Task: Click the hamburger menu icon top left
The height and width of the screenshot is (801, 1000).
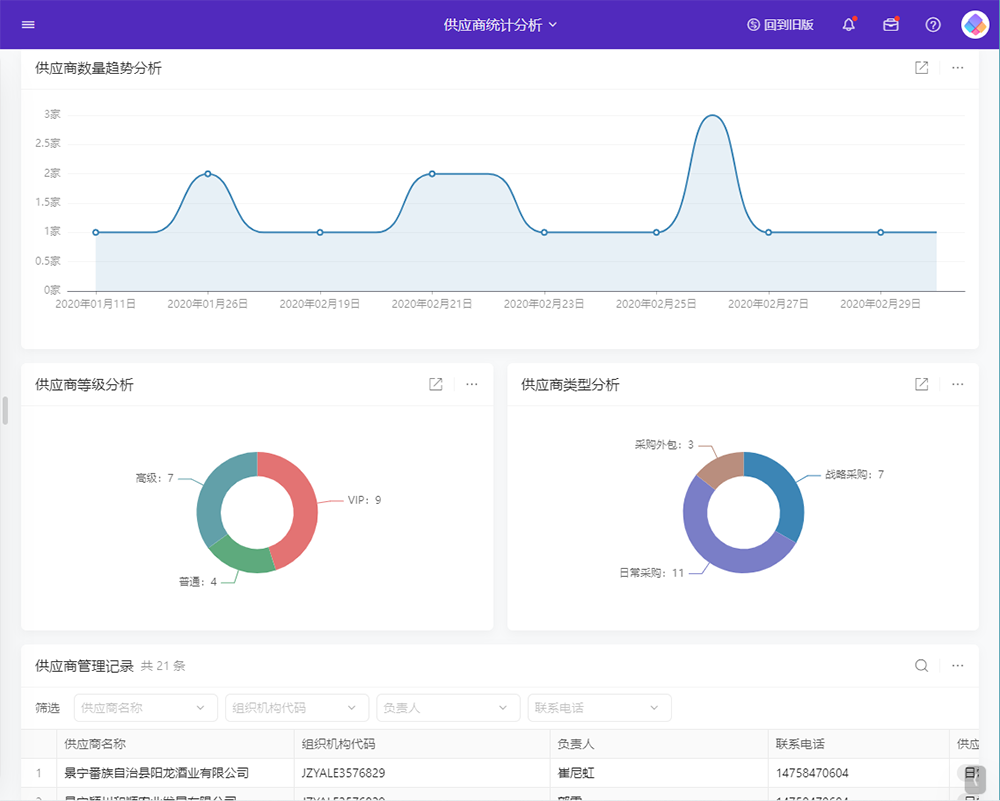Action: pyautogui.click(x=28, y=24)
